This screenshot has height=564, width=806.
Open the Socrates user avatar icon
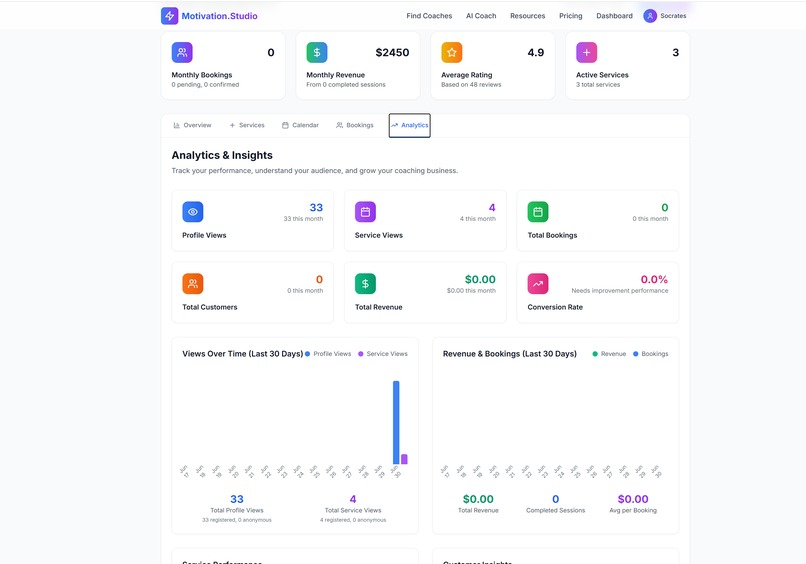[650, 16]
